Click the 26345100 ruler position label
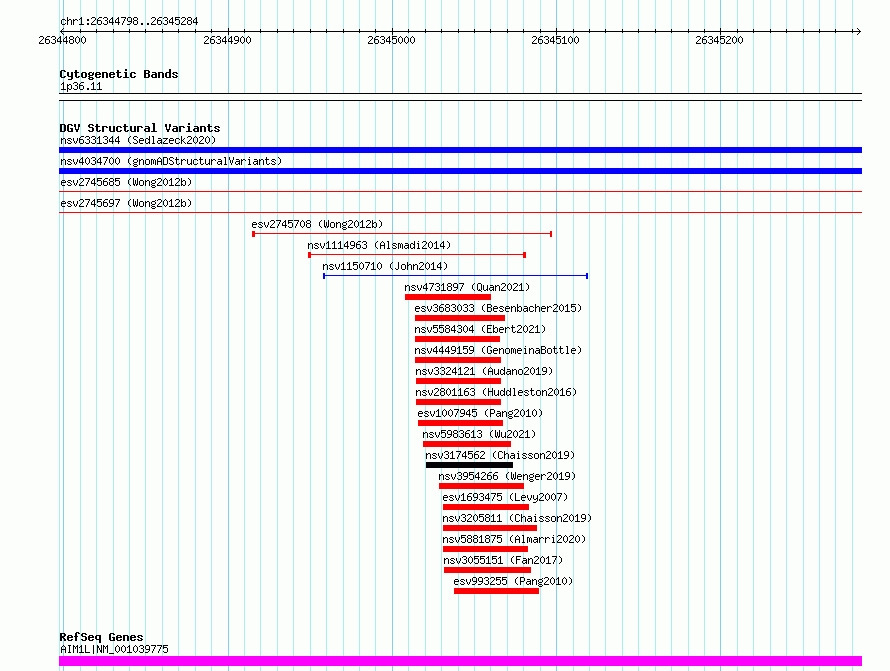This screenshot has height=671, width=890. [x=555, y=40]
